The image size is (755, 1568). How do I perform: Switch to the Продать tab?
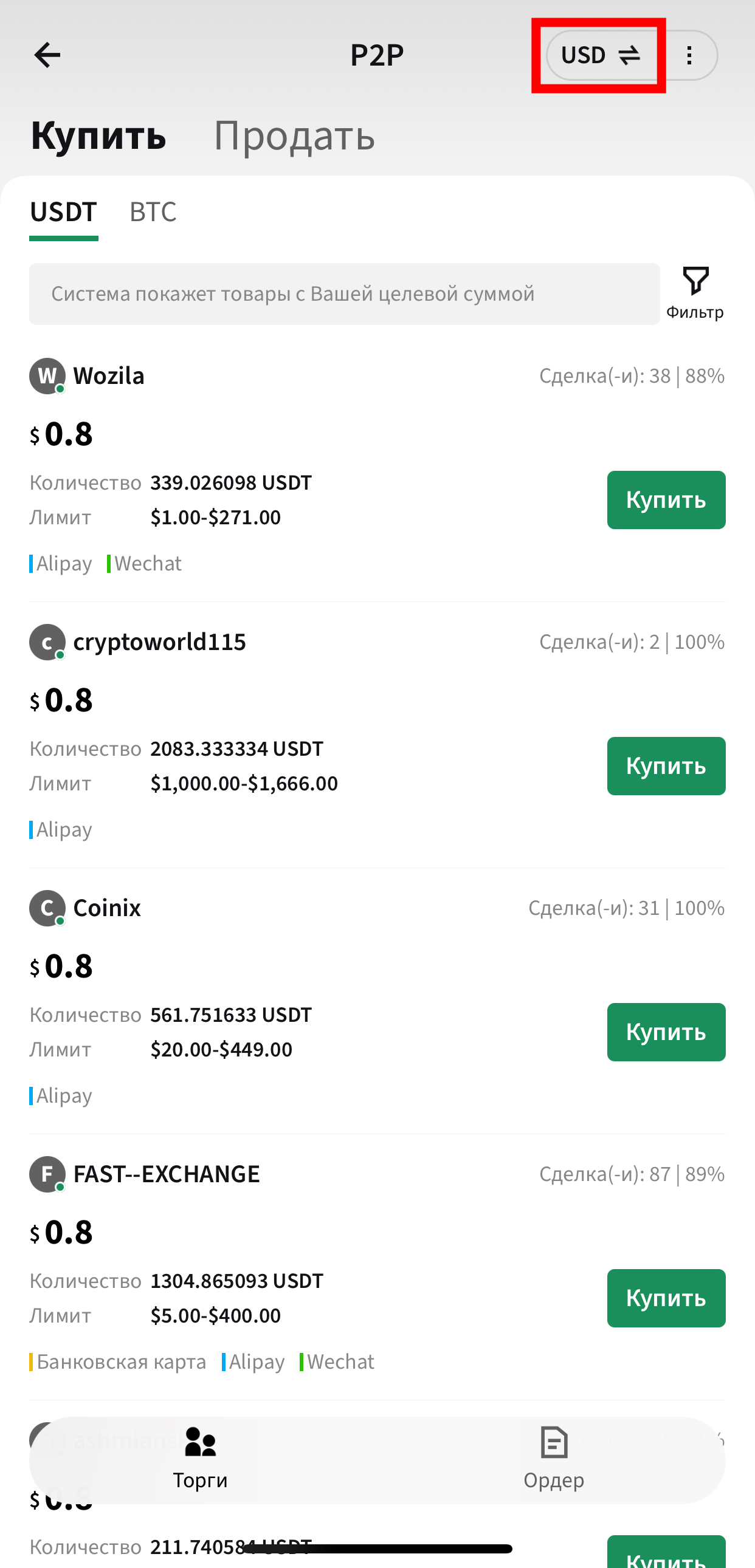point(294,135)
